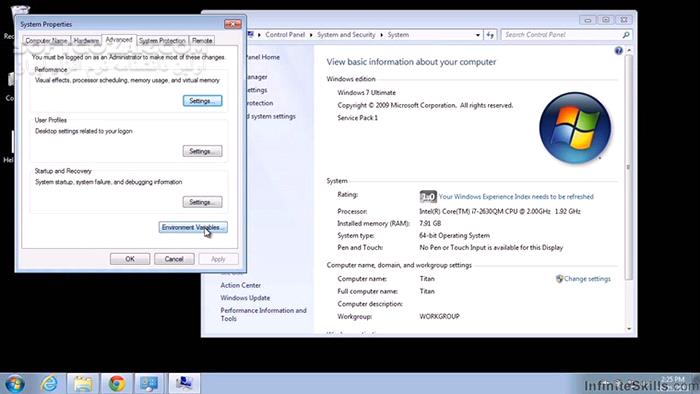
Task: Open Performance Settings button
Action: pyautogui.click(x=202, y=101)
